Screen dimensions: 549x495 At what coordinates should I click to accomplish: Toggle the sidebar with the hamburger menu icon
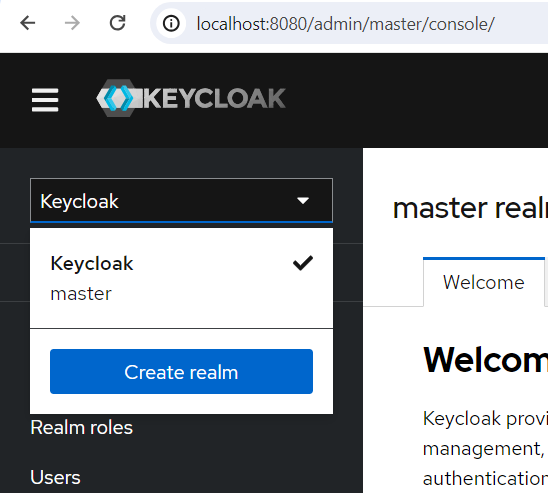[x=45, y=100]
